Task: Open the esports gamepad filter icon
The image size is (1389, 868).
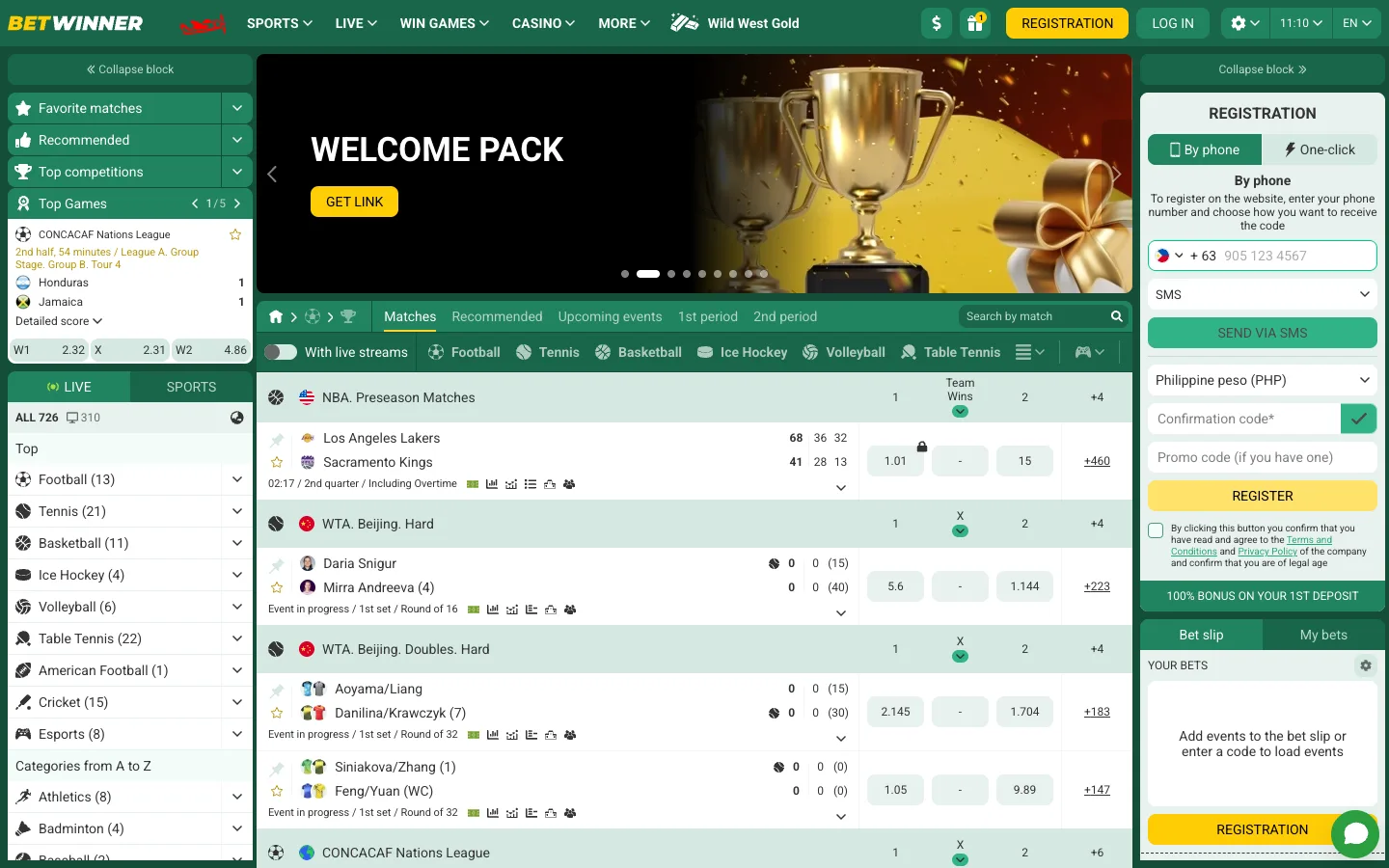Action: coord(1090,352)
